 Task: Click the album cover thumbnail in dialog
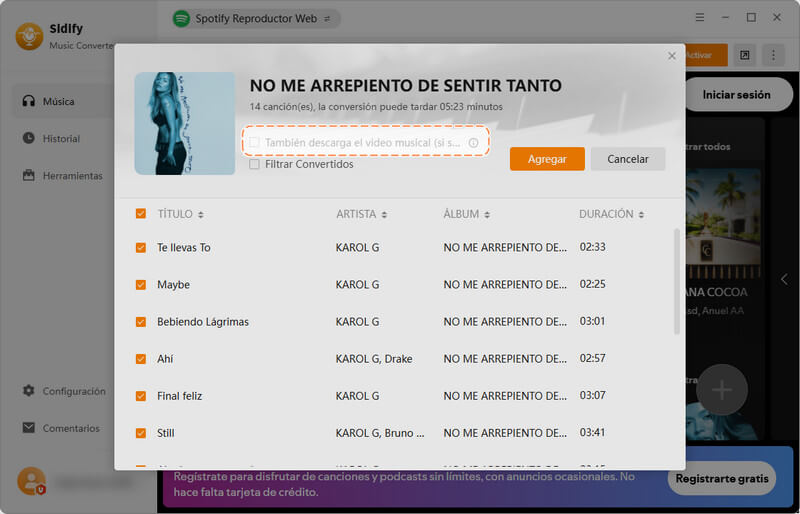(x=185, y=124)
